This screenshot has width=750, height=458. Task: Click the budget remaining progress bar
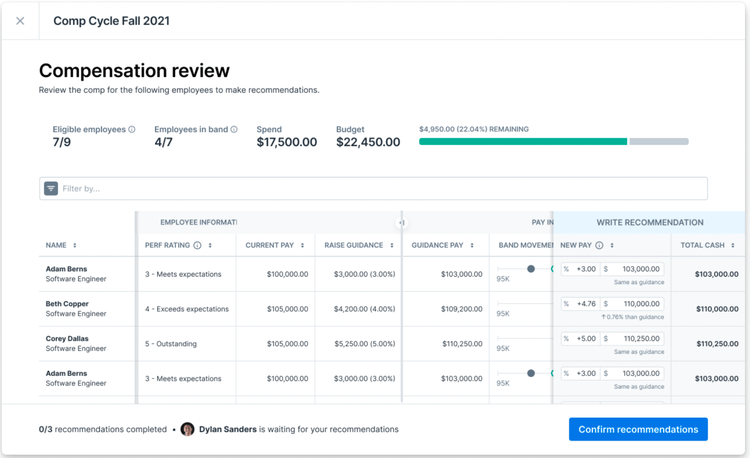pyautogui.click(x=553, y=142)
